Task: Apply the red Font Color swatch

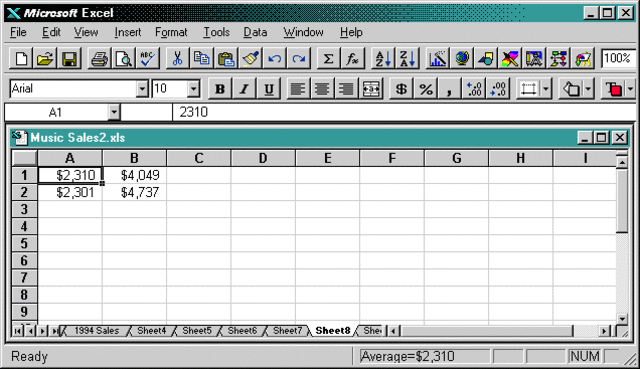Action: point(613,89)
